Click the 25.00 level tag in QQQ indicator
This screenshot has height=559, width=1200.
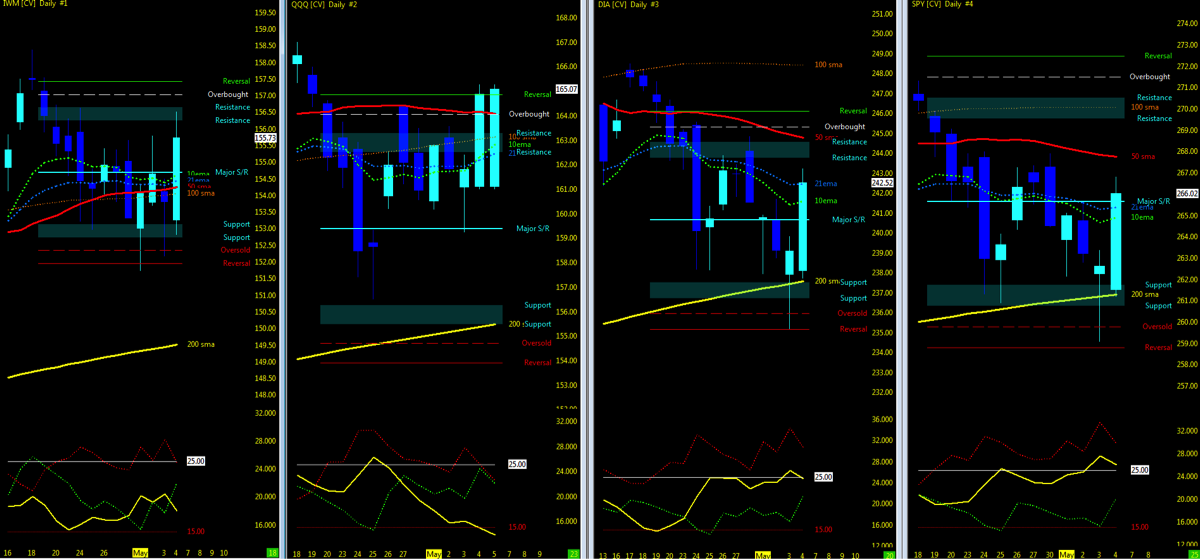click(x=517, y=464)
